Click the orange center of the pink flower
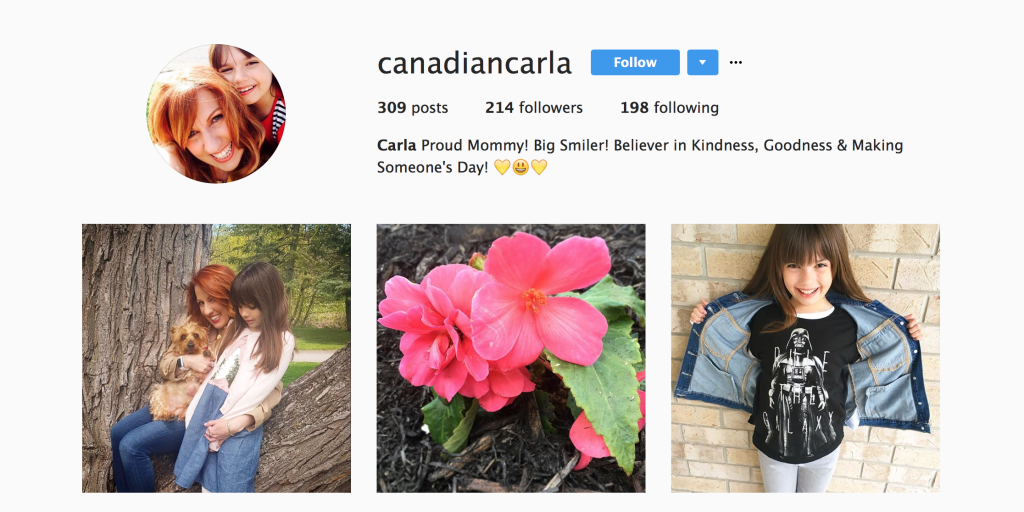 [534, 299]
